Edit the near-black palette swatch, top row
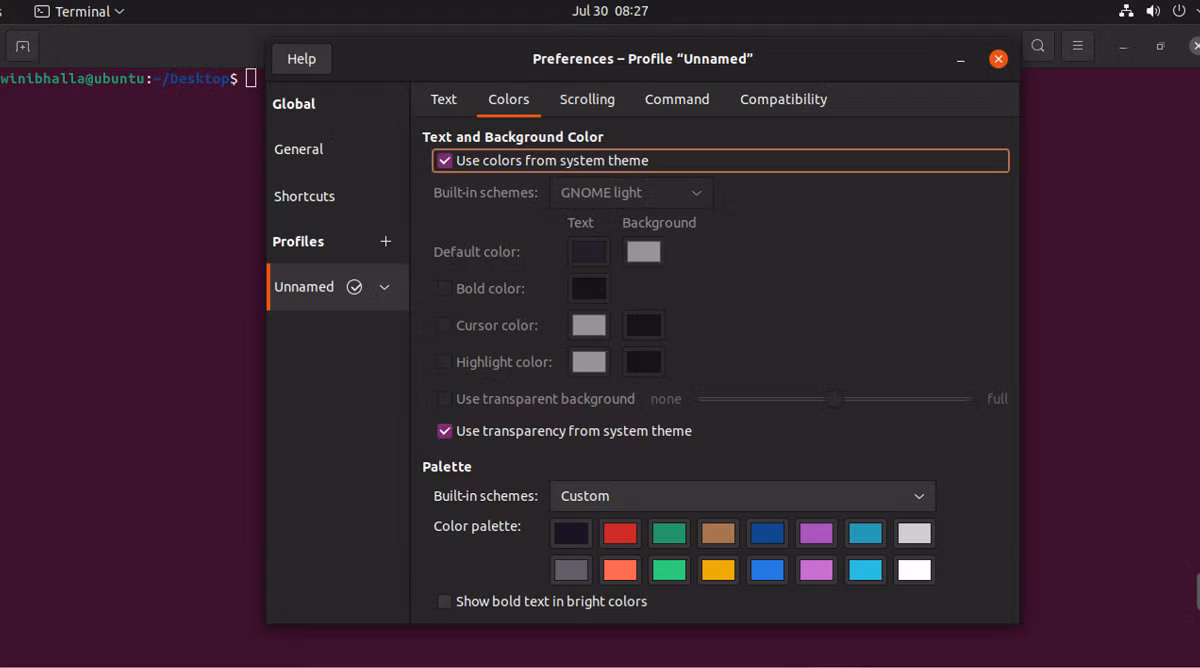Screen dimensions: 1200x668 (572, 534)
